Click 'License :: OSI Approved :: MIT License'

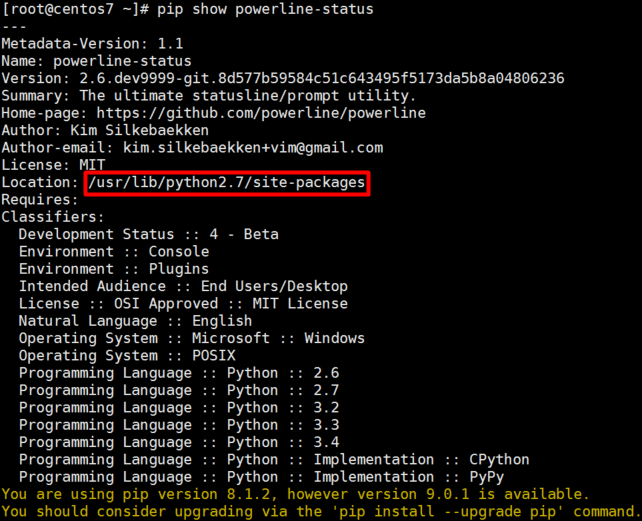coord(183,304)
